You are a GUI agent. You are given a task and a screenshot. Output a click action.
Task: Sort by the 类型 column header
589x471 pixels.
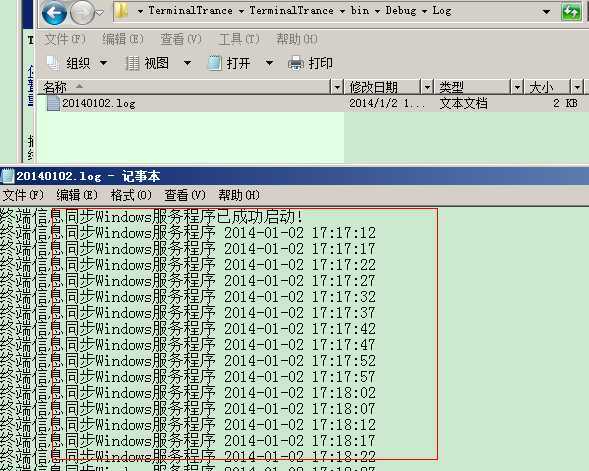coord(473,87)
